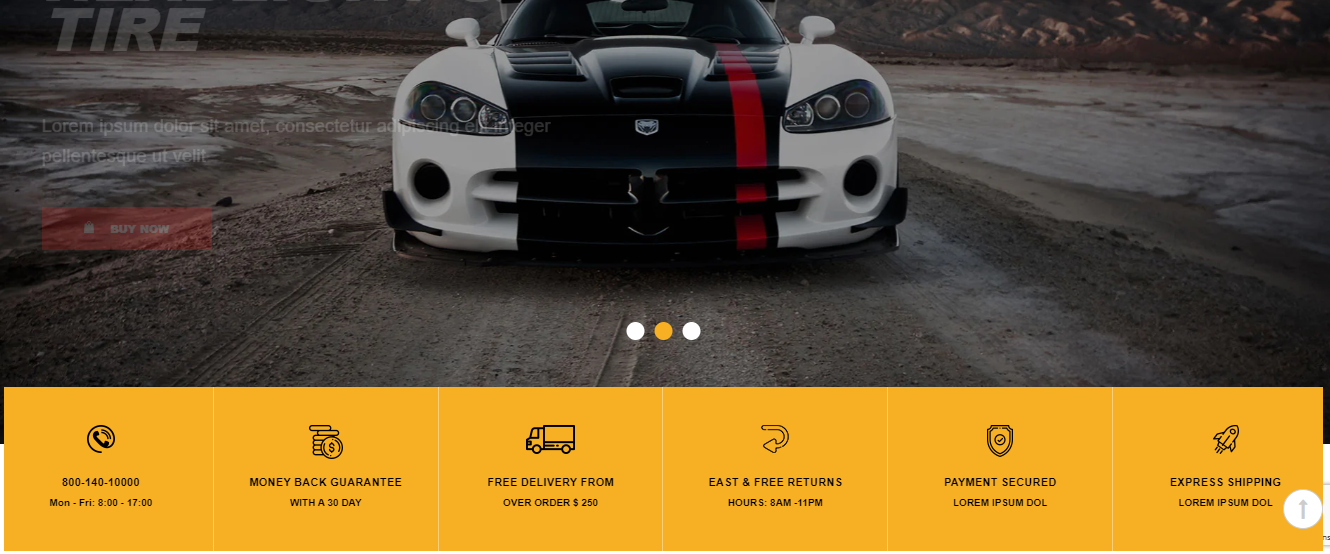This screenshot has width=1330, height=554.
Task: Click the express shipping rocket icon
Action: coord(1226,439)
